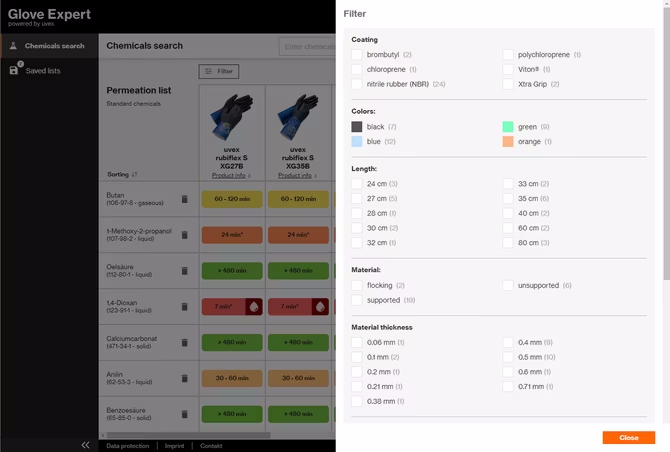Click the Saved lists icon in sidebar
670x452 pixels.
tap(14, 70)
